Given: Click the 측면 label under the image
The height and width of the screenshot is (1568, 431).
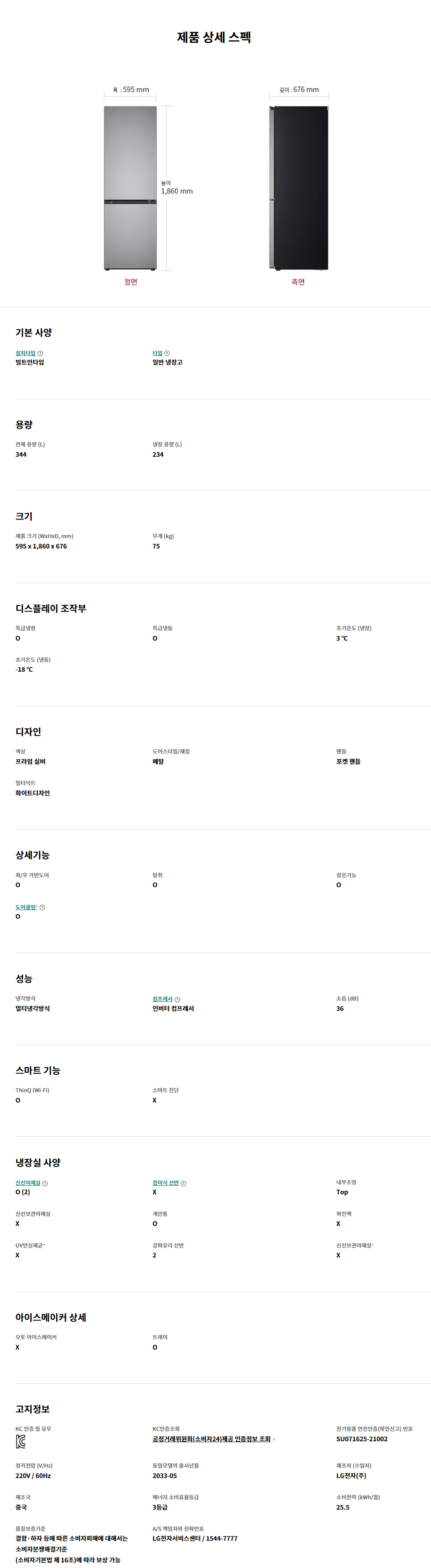Looking at the screenshot, I should click(298, 282).
